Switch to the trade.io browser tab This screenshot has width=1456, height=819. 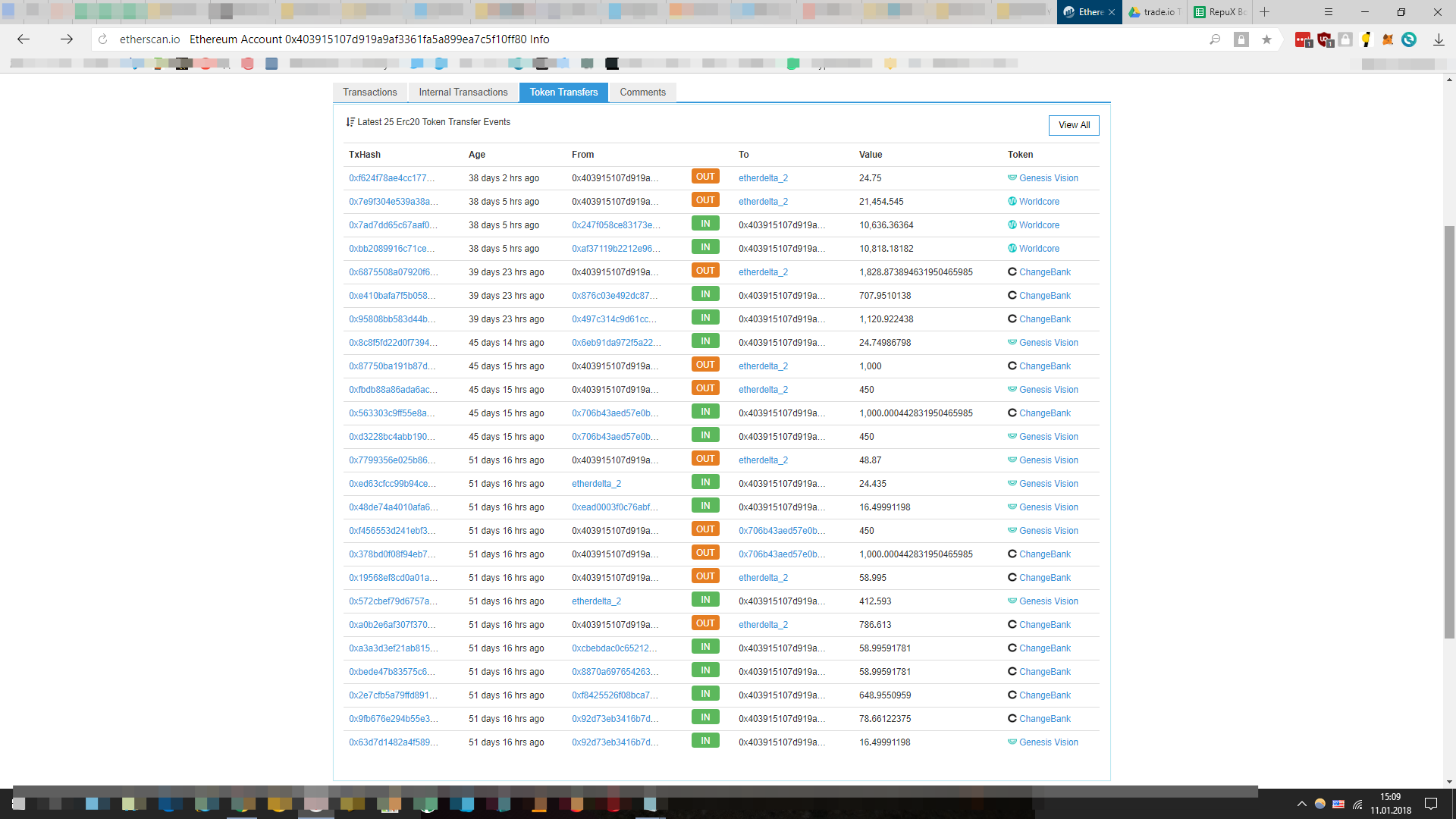(x=1154, y=12)
